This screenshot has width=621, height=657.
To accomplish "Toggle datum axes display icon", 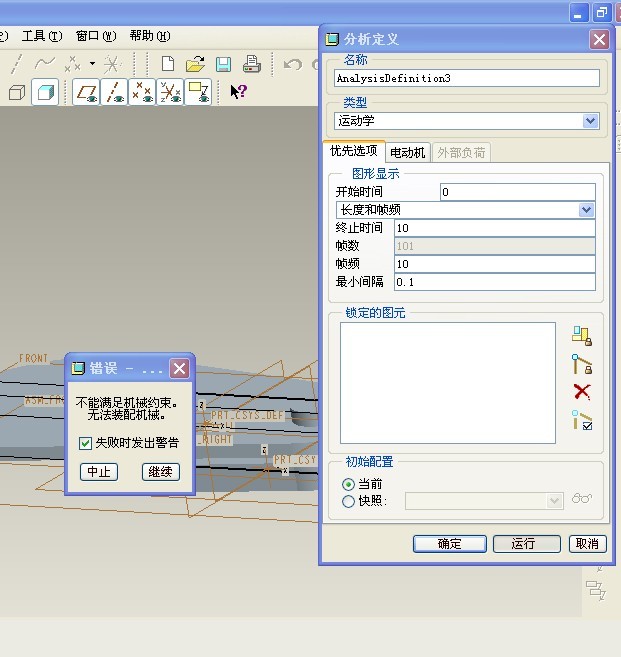I will 114,92.
